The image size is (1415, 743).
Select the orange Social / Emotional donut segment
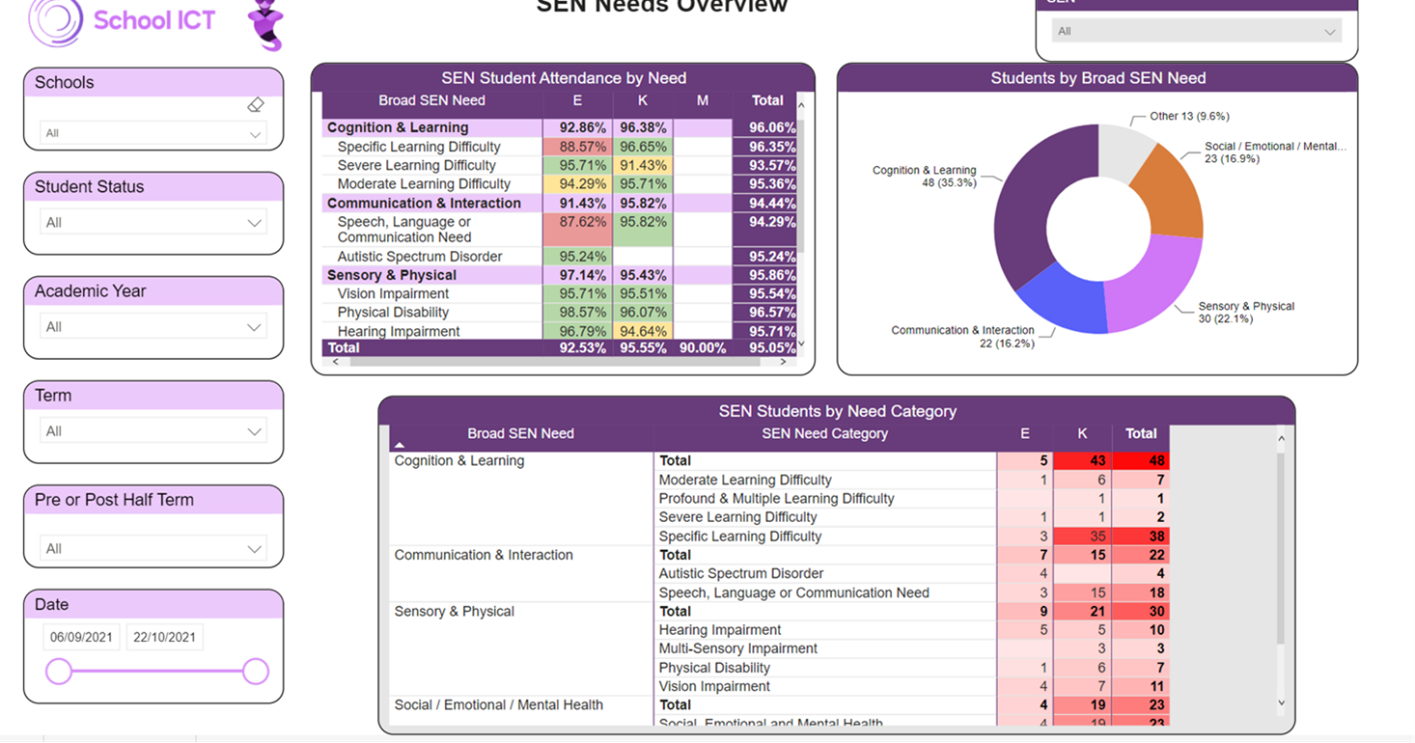[x=1171, y=195]
